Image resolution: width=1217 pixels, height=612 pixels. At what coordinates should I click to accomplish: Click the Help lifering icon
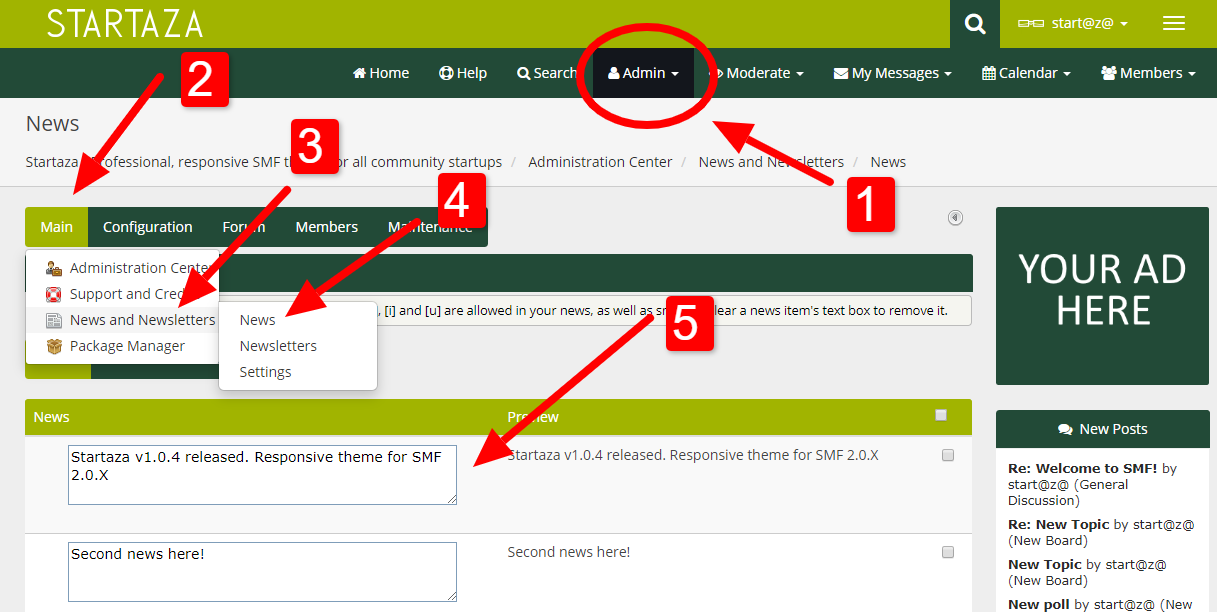point(446,73)
